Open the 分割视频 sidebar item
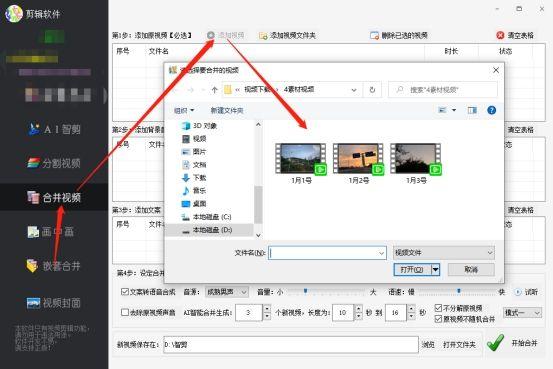 (54, 163)
